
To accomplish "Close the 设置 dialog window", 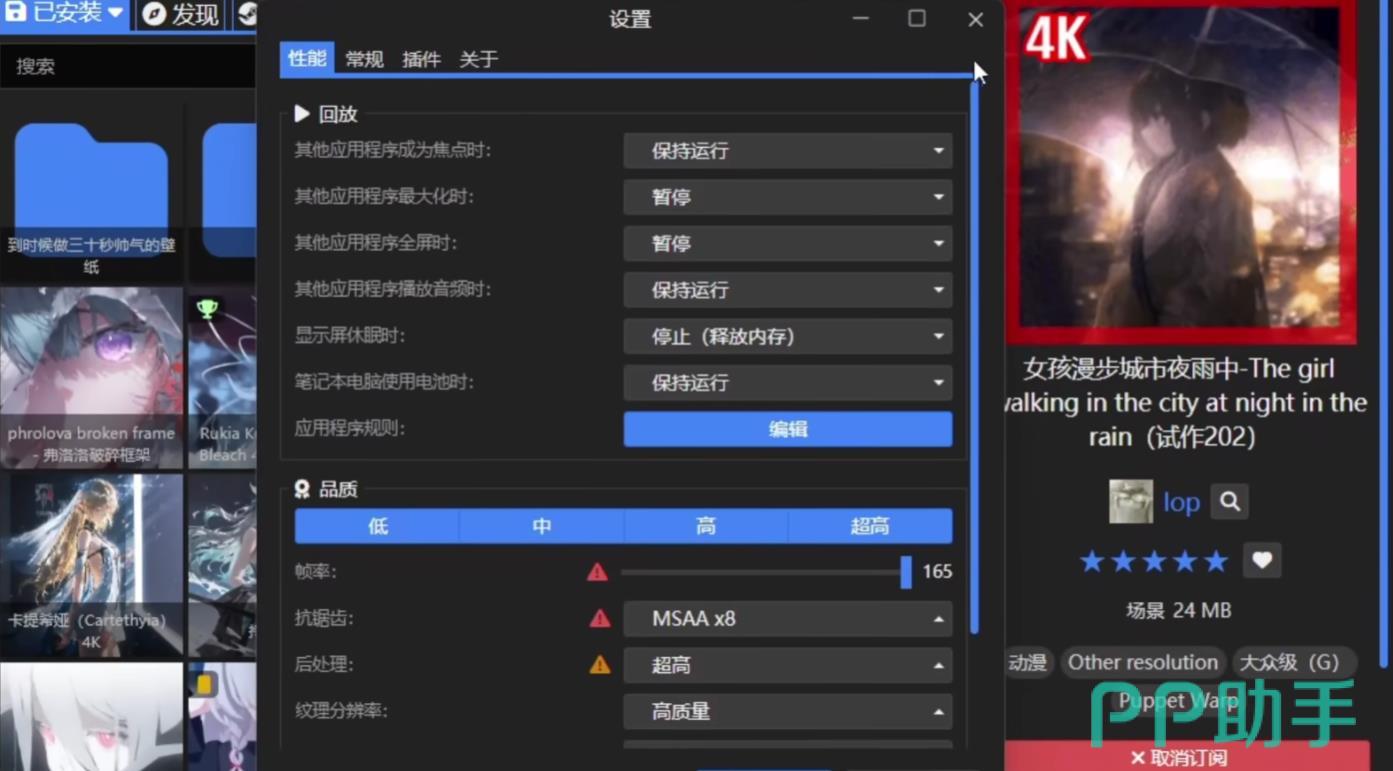I will (976, 19).
